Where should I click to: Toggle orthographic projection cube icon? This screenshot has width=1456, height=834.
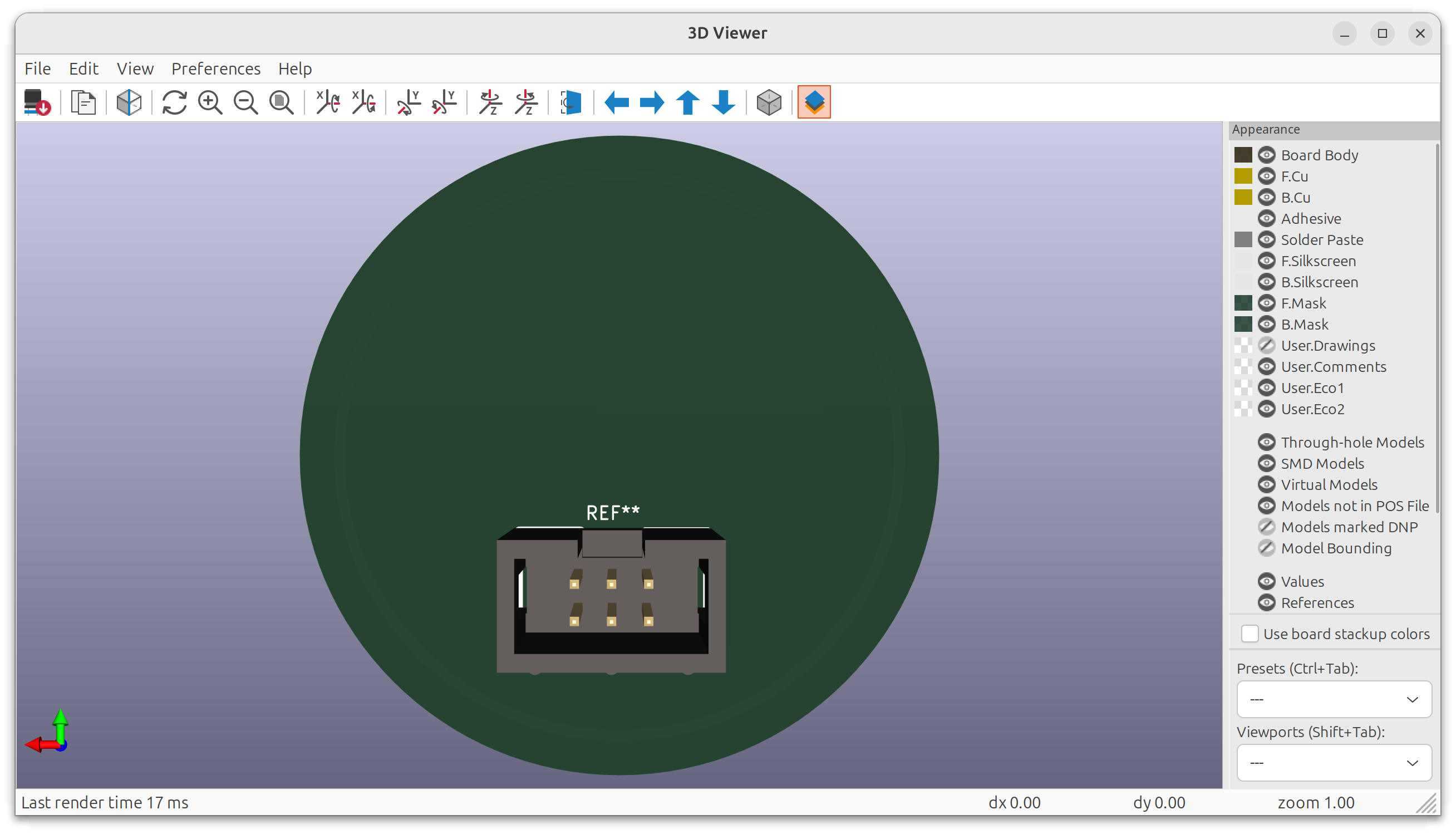769,102
